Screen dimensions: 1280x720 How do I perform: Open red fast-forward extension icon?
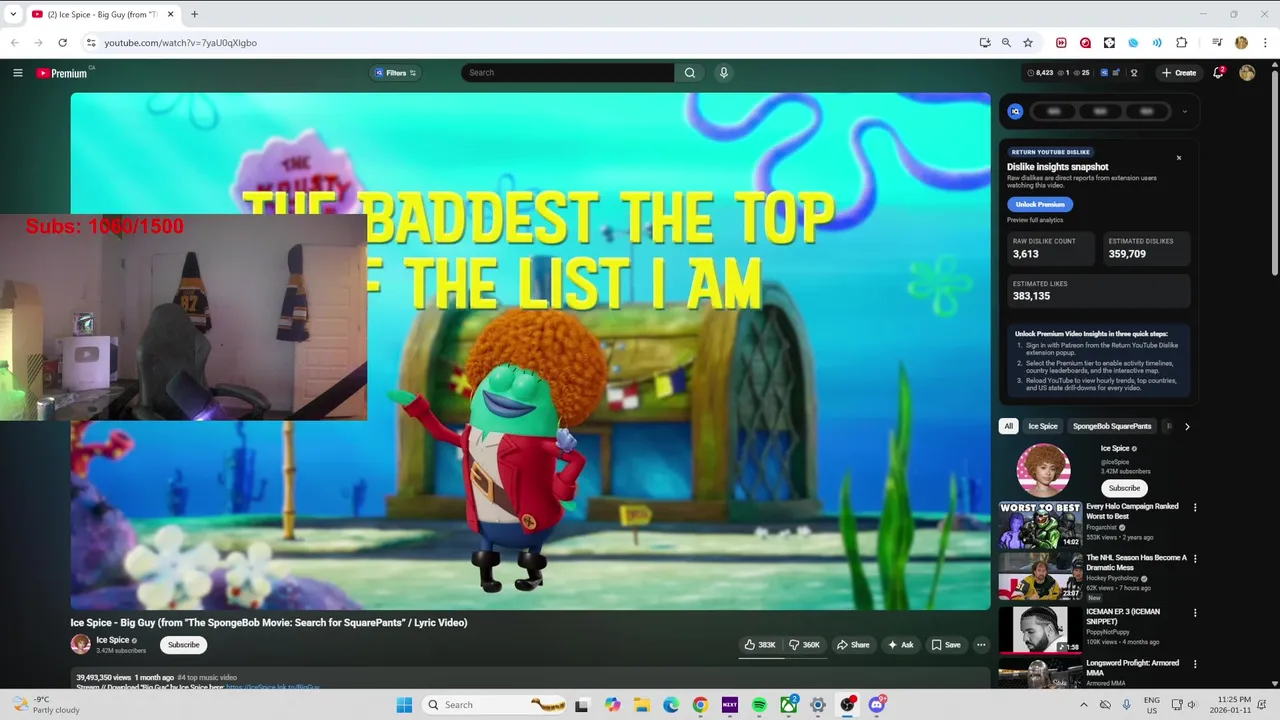1062,43
